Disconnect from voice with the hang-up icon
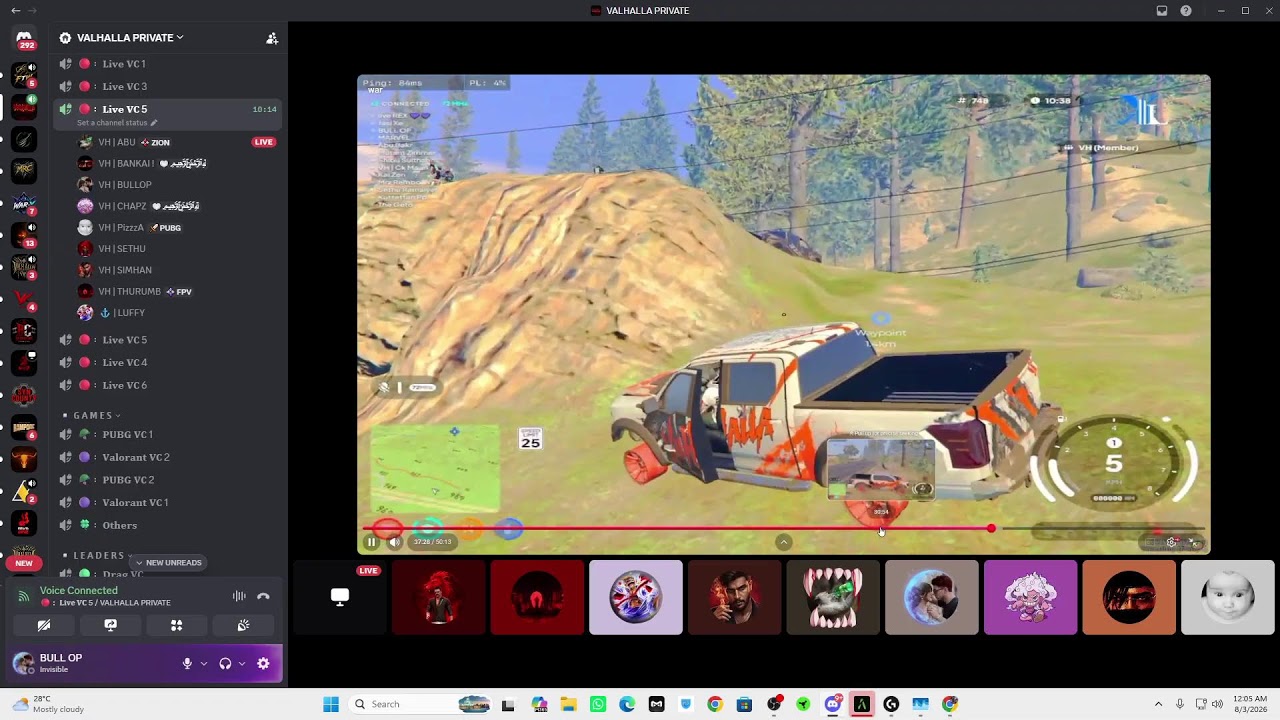Image resolution: width=1280 pixels, height=720 pixels. 263,596
